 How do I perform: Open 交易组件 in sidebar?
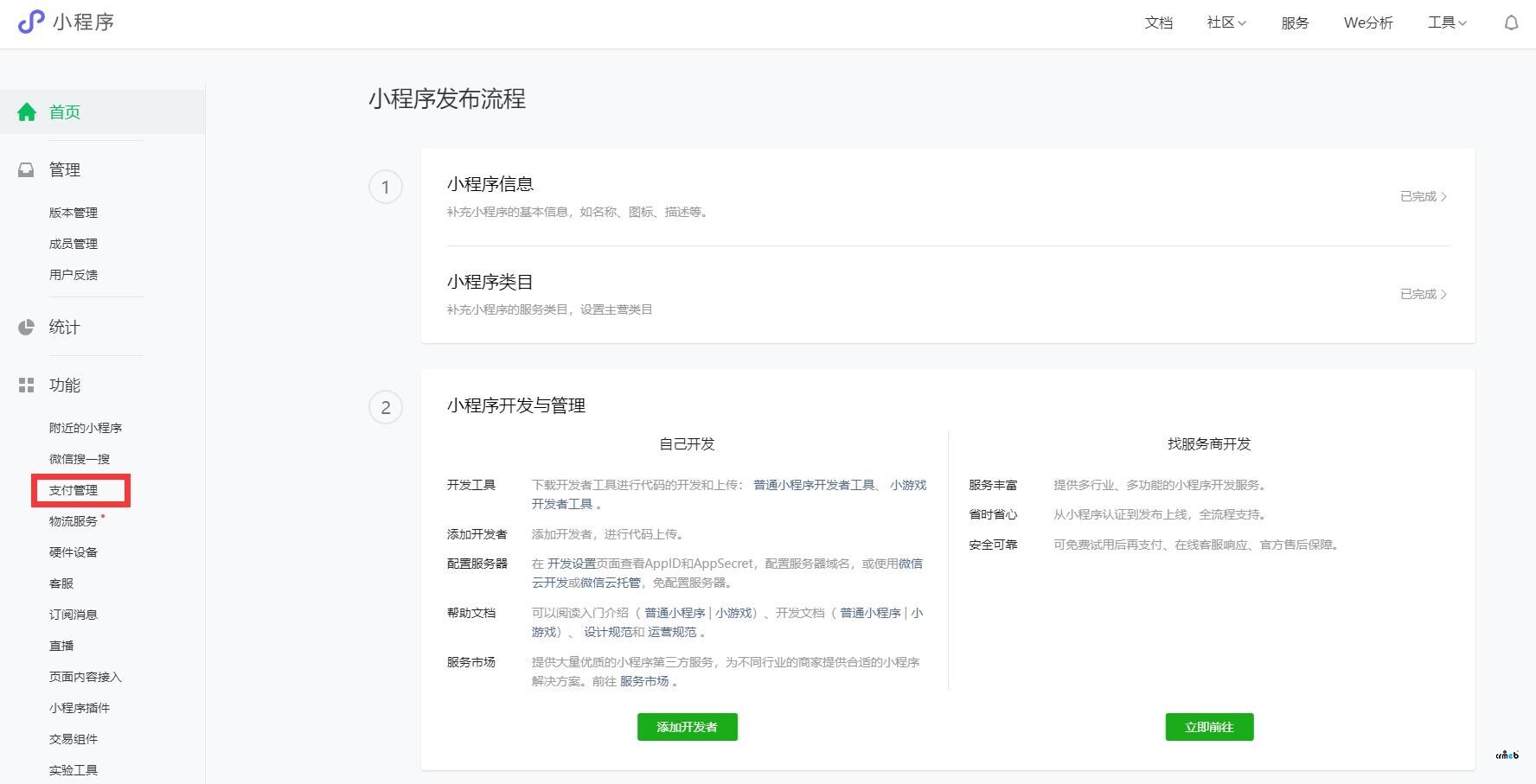(74, 739)
